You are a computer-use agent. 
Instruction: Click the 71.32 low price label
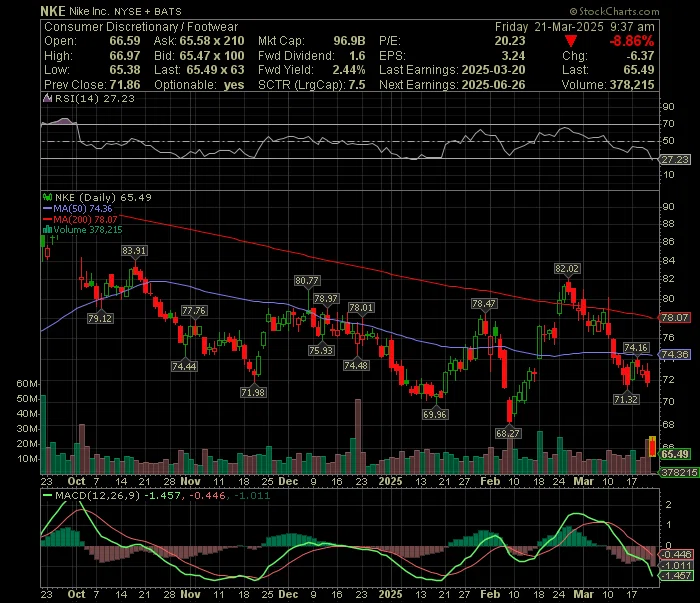coord(626,399)
